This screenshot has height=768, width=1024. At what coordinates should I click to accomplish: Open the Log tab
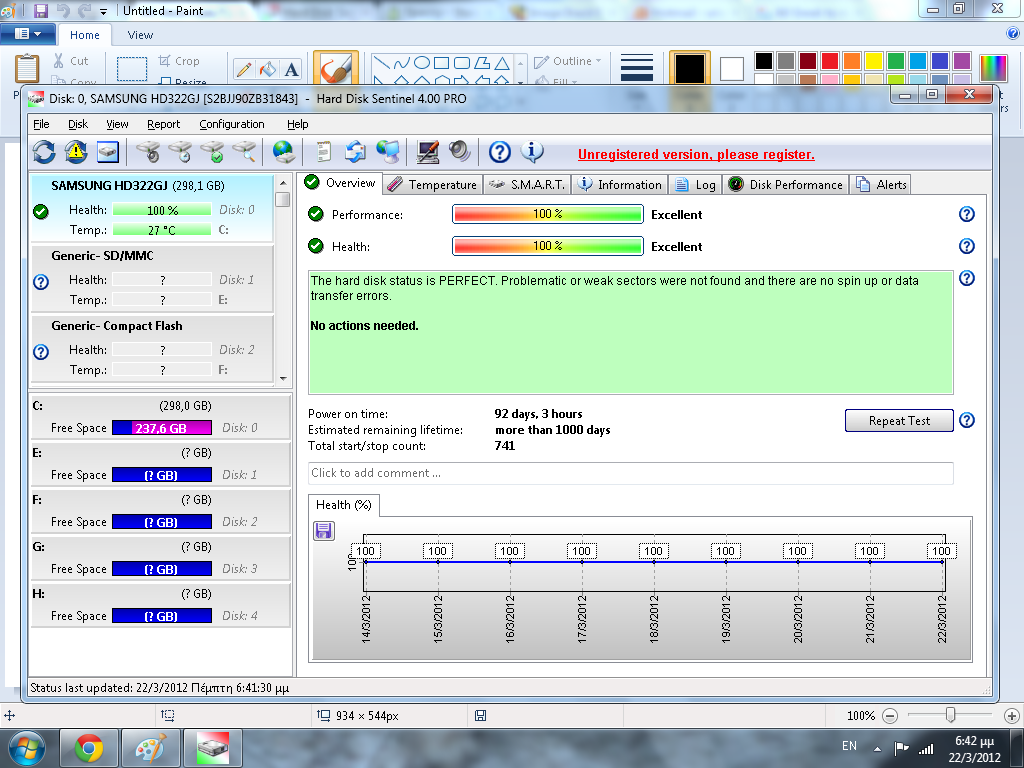tap(695, 185)
